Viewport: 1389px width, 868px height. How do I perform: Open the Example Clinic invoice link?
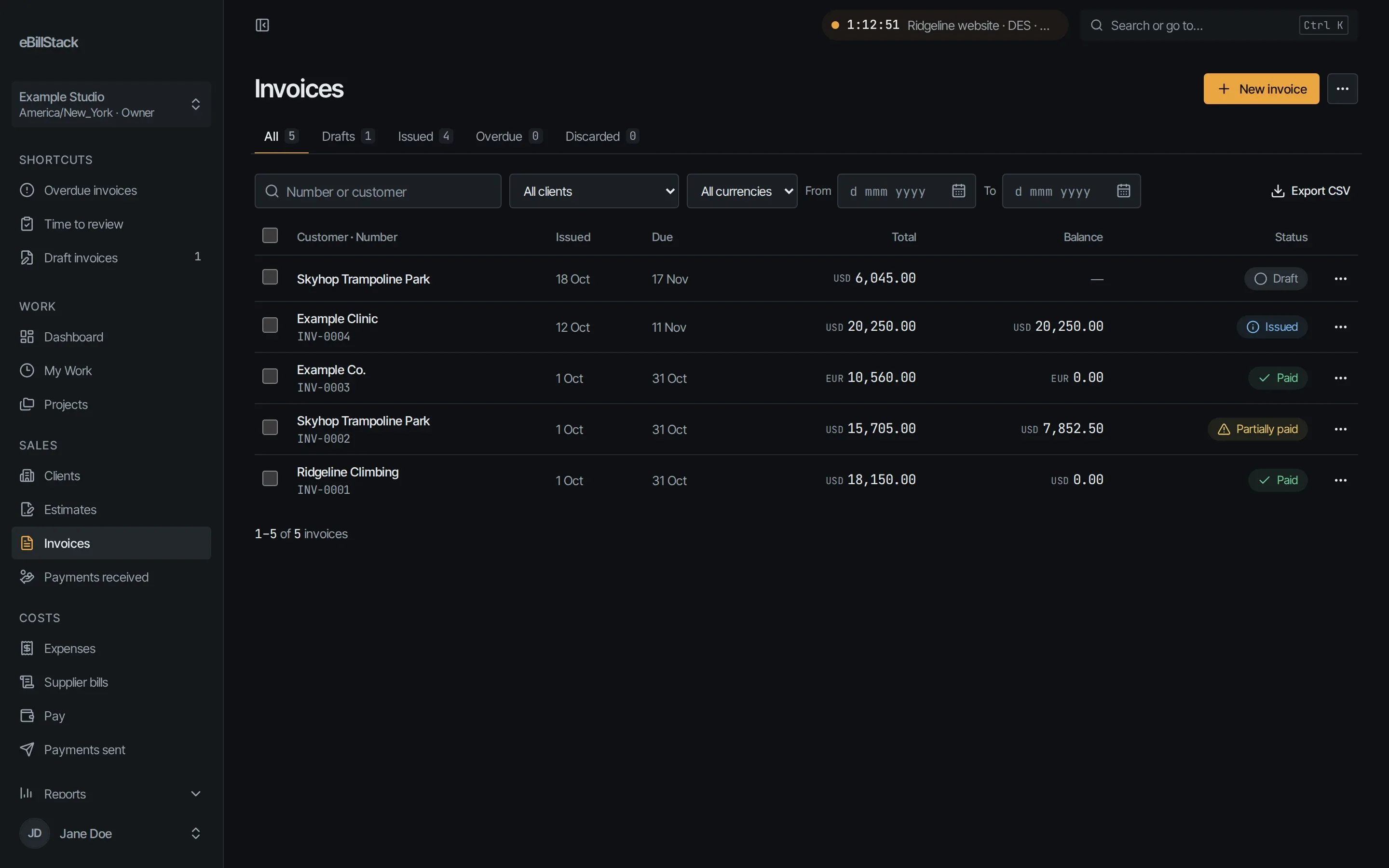point(337,319)
